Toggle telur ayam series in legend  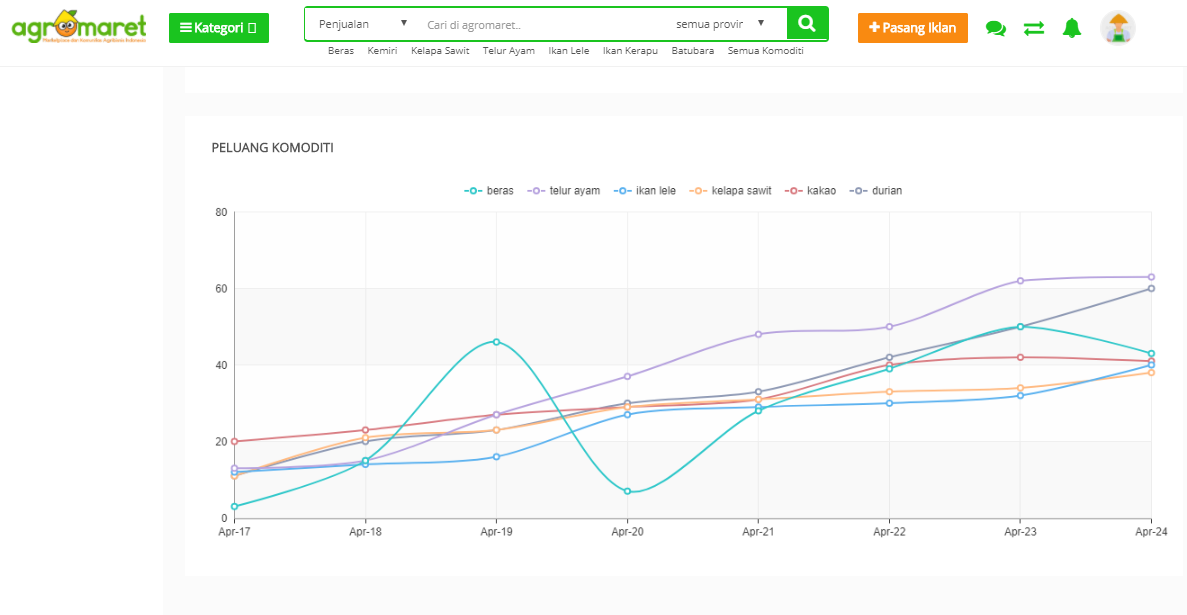pos(565,191)
